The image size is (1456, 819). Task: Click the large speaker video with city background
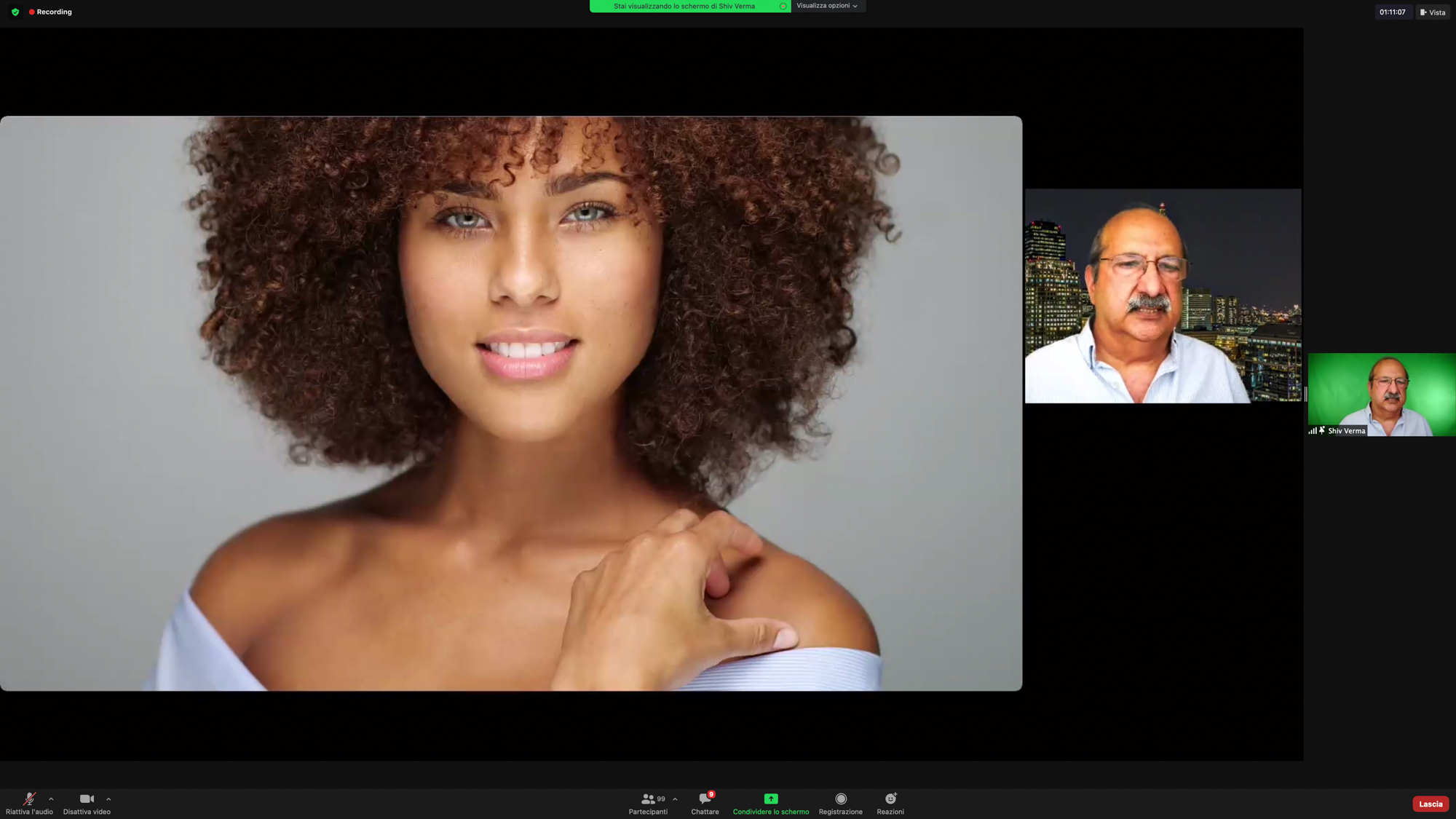[x=1163, y=296]
